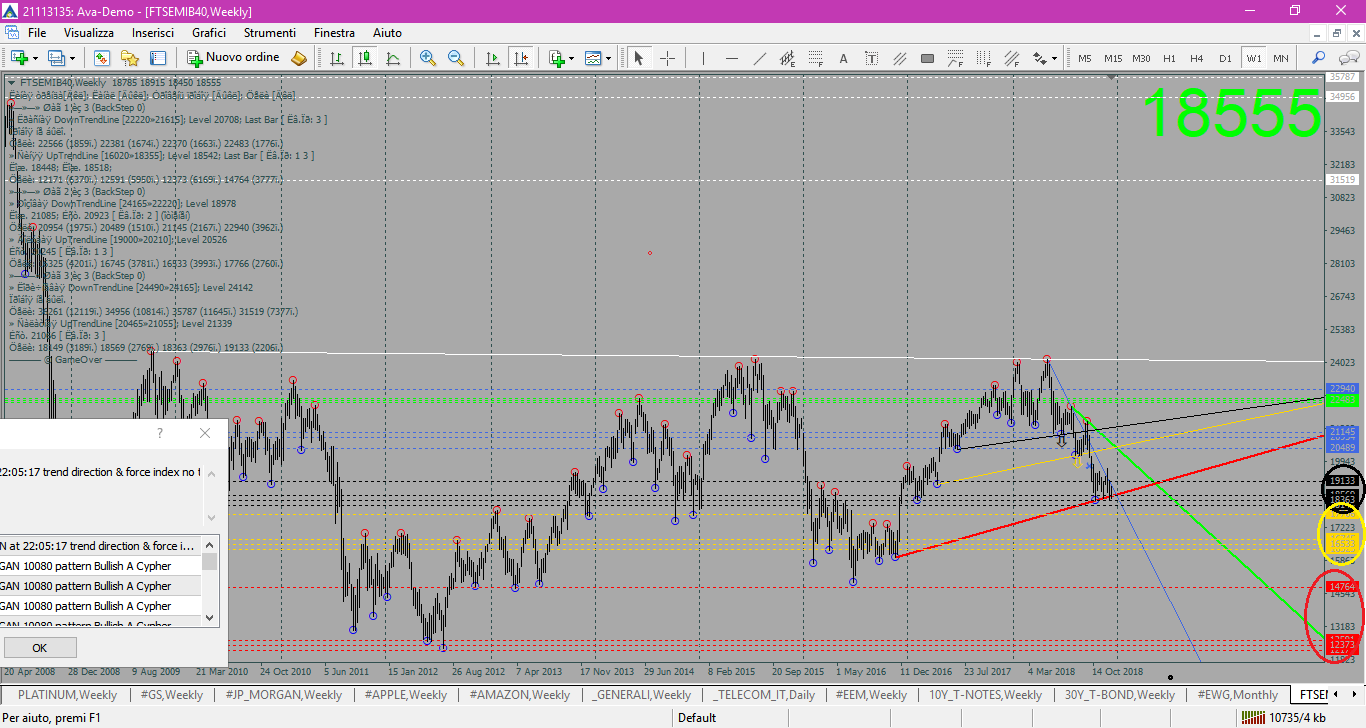Image resolution: width=1366 pixels, height=728 pixels.
Task: Switch to bar chart display
Action: (337, 58)
